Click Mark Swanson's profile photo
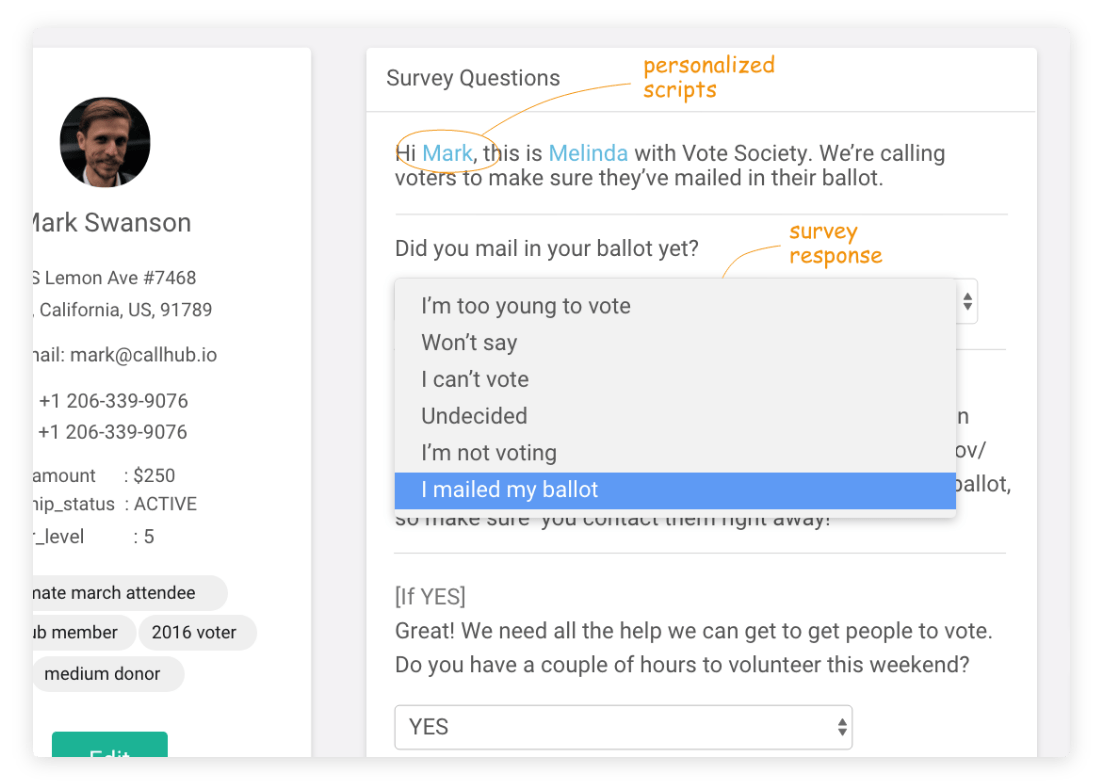The image size is (1104, 784). [x=105, y=142]
